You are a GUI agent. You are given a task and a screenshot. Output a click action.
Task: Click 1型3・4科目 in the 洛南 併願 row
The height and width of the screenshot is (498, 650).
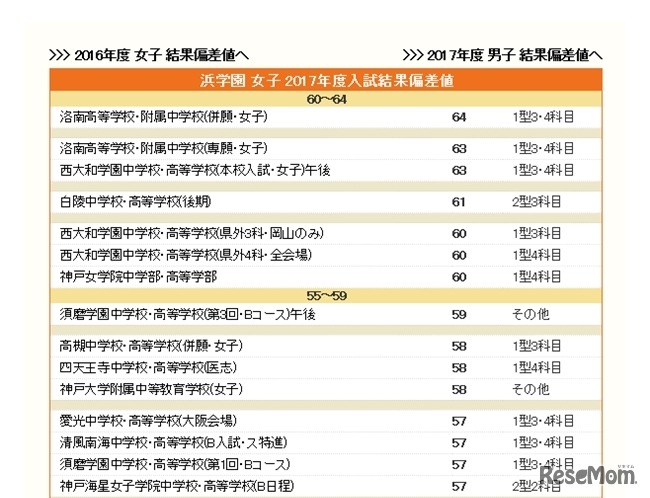[543, 117]
